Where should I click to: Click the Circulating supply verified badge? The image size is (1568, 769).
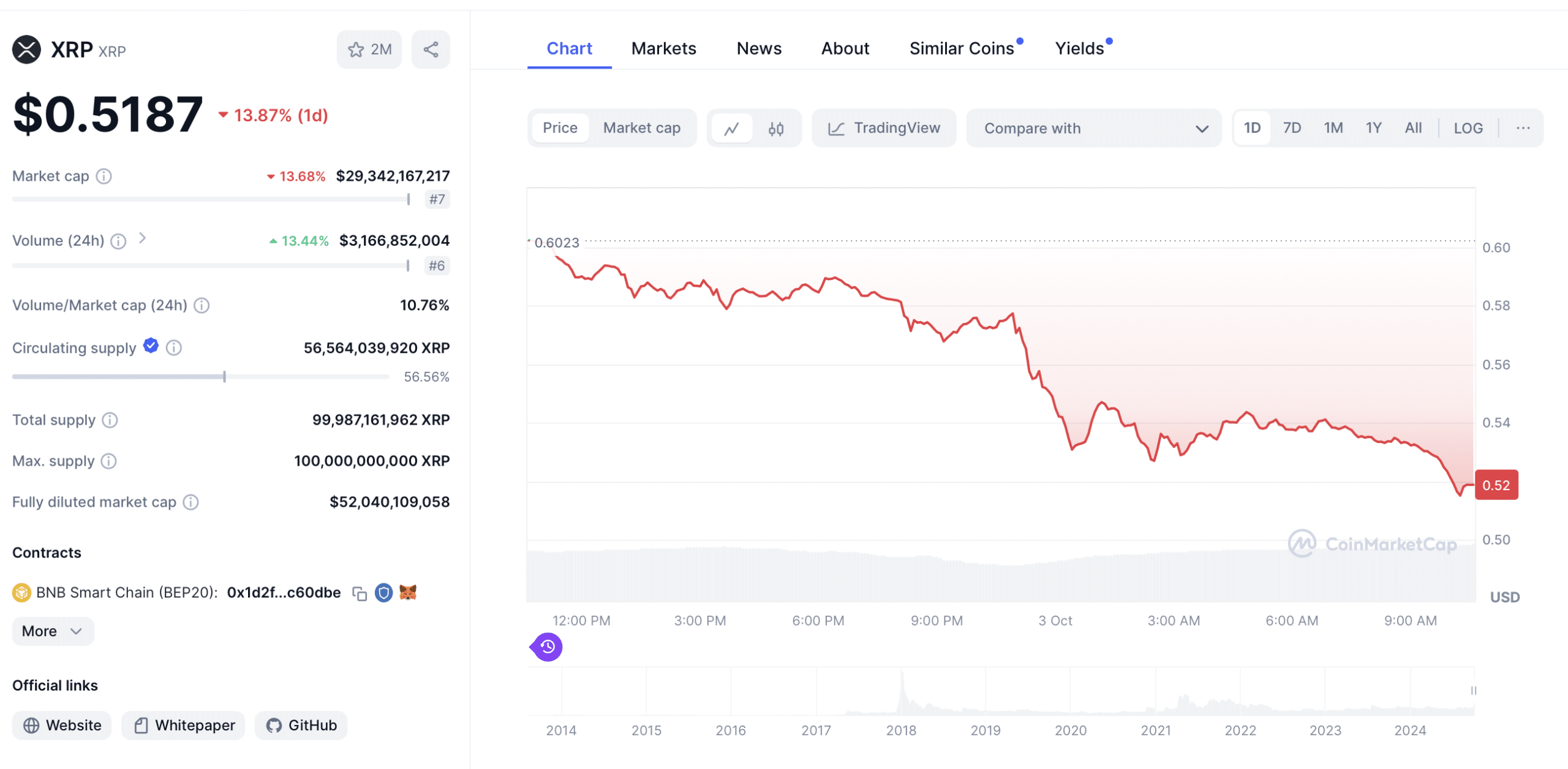point(151,346)
